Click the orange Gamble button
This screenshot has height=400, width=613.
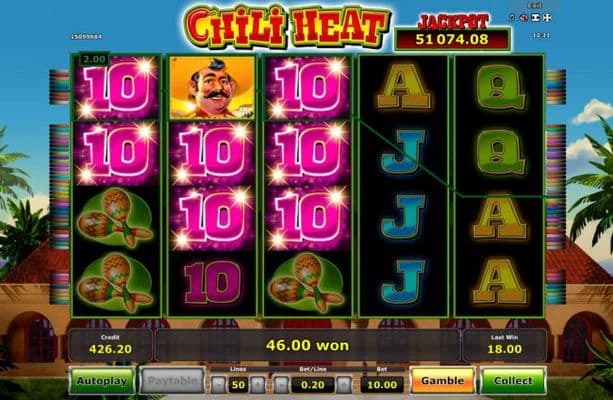point(443,381)
